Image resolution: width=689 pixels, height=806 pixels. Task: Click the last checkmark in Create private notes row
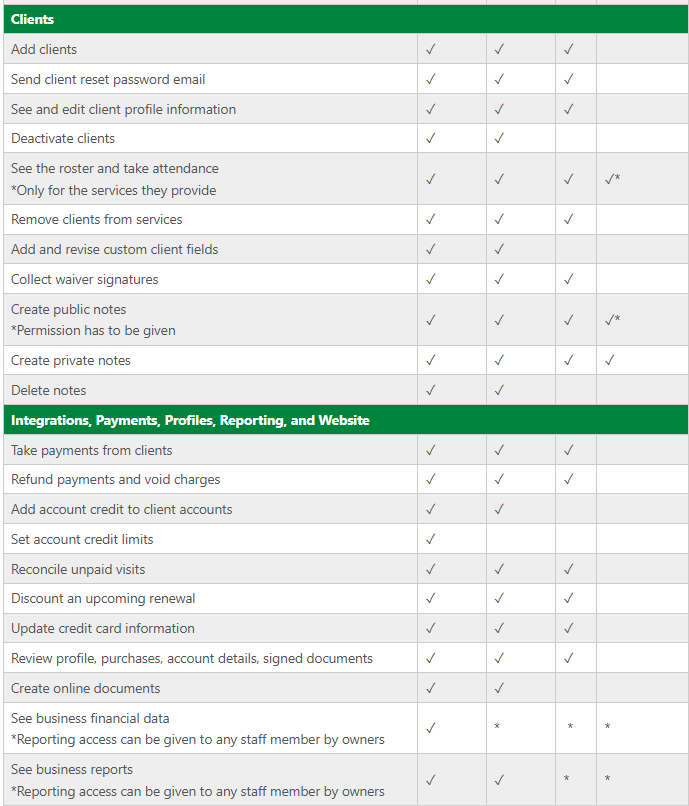(609, 360)
